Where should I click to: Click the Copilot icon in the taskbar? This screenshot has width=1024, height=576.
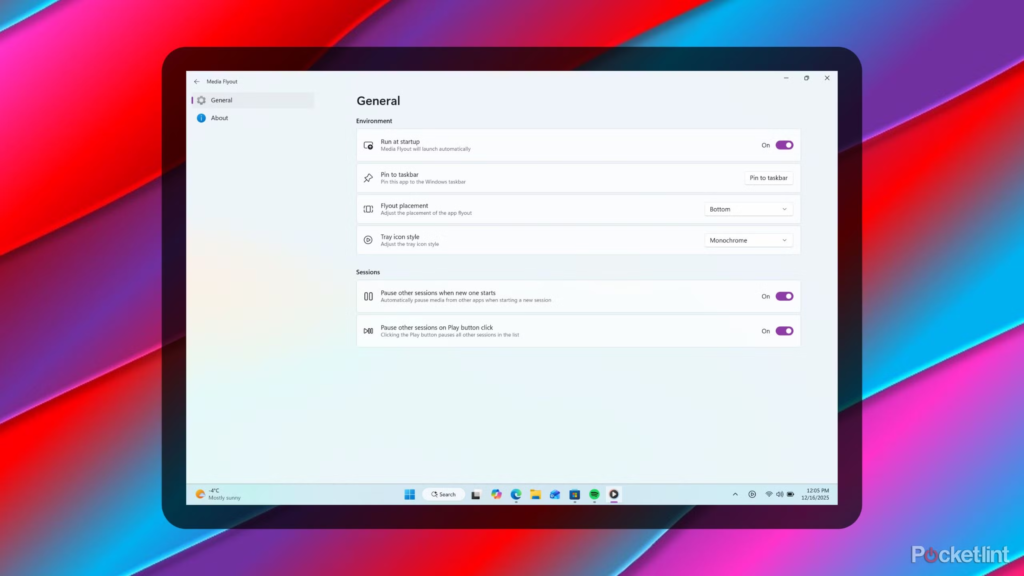pos(496,494)
